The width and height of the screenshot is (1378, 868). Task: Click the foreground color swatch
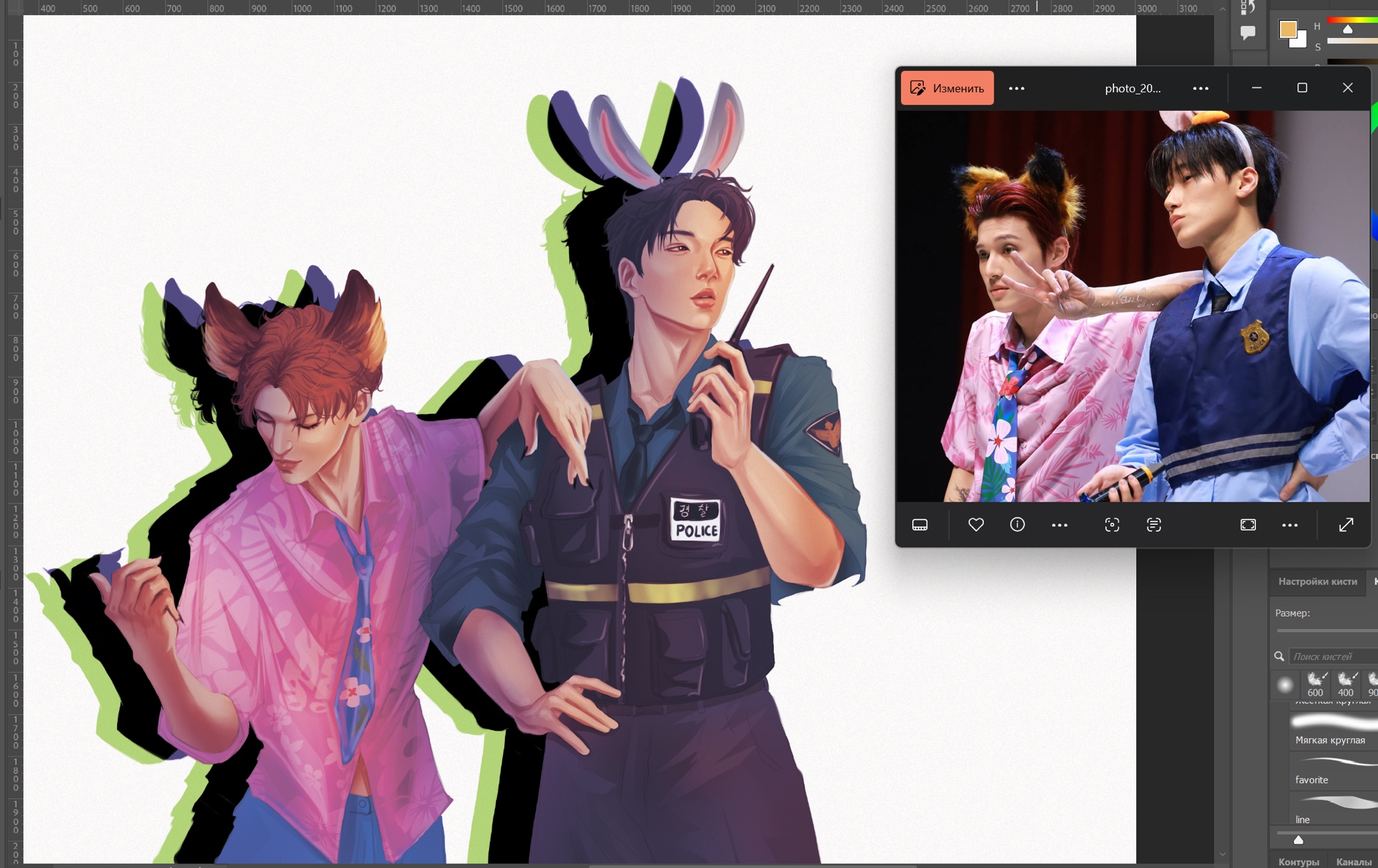click(x=1287, y=29)
